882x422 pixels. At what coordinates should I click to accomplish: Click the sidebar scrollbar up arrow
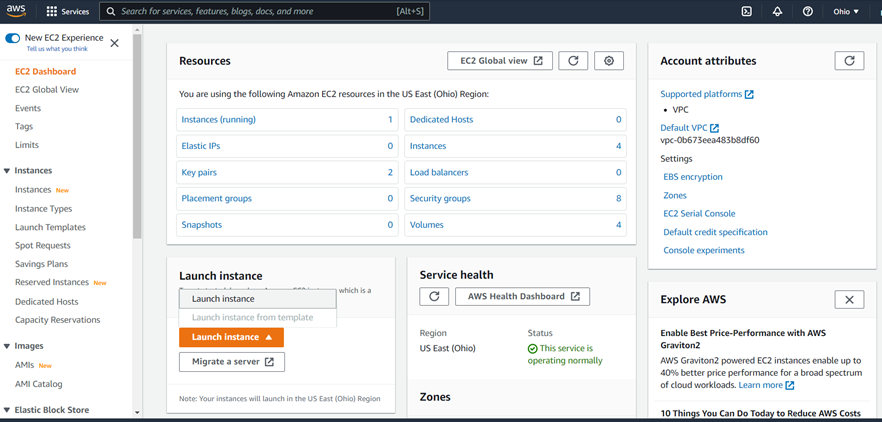coord(137,29)
